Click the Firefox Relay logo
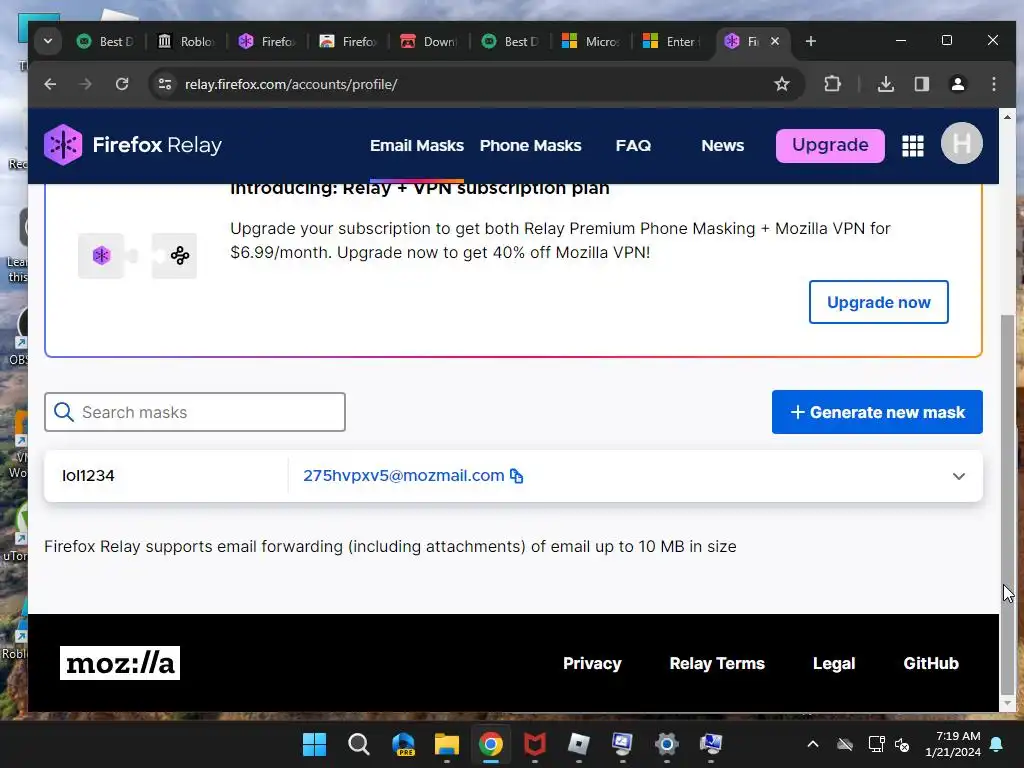 133,145
